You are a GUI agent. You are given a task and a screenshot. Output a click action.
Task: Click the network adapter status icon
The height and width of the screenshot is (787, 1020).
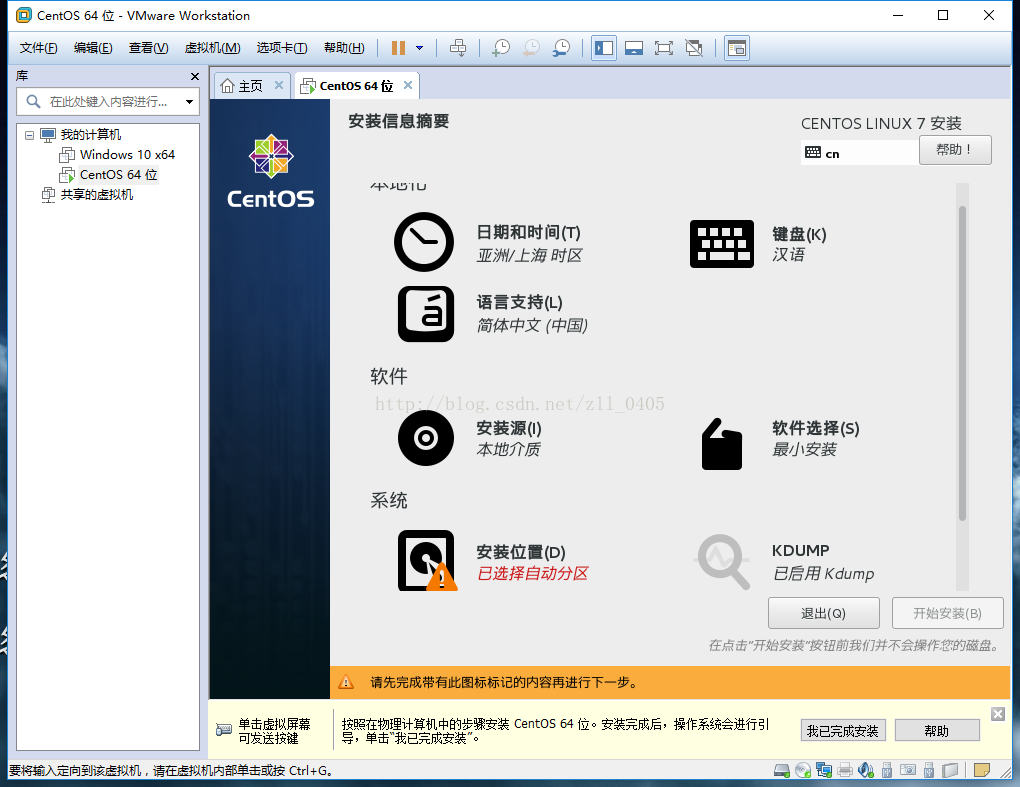[x=824, y=771]
